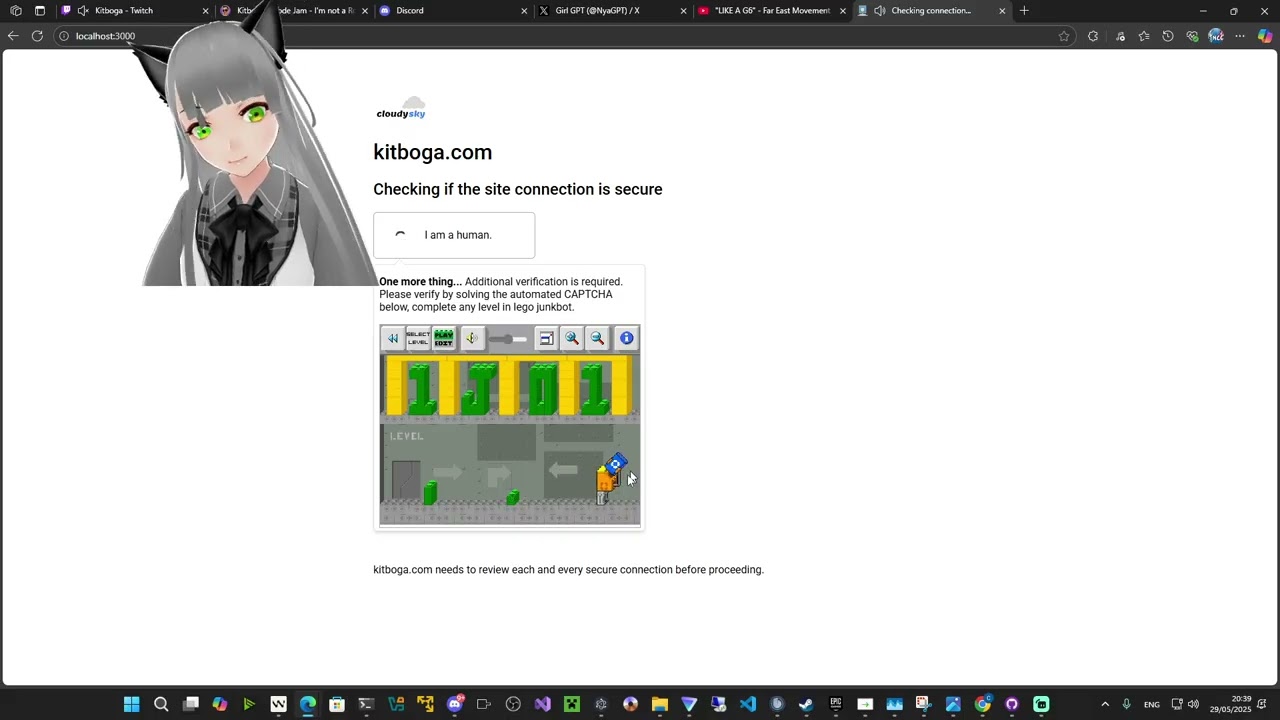1280x720 pixels.
Task: Click the small green brick in level middle
Action: point(512,497)
